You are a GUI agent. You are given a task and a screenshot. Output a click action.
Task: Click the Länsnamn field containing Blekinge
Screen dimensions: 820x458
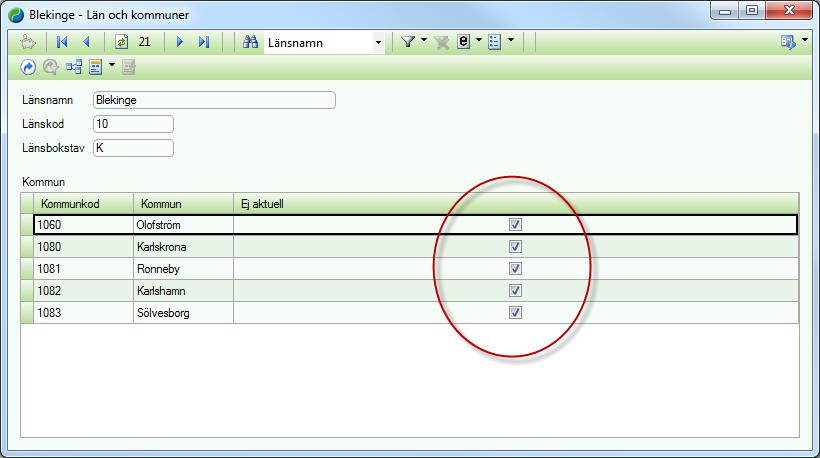point(214,100)
